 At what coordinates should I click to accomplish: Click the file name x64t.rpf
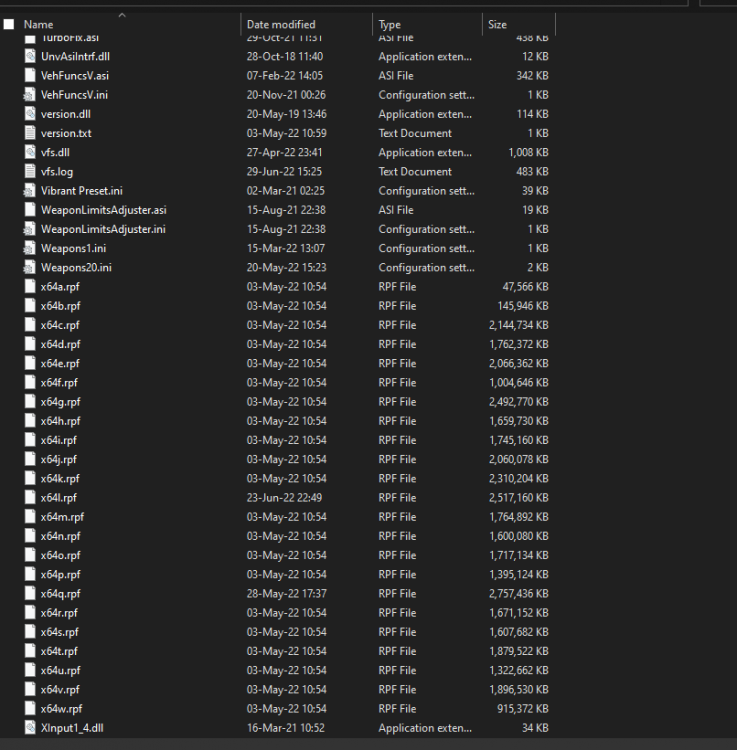(59, 651)
